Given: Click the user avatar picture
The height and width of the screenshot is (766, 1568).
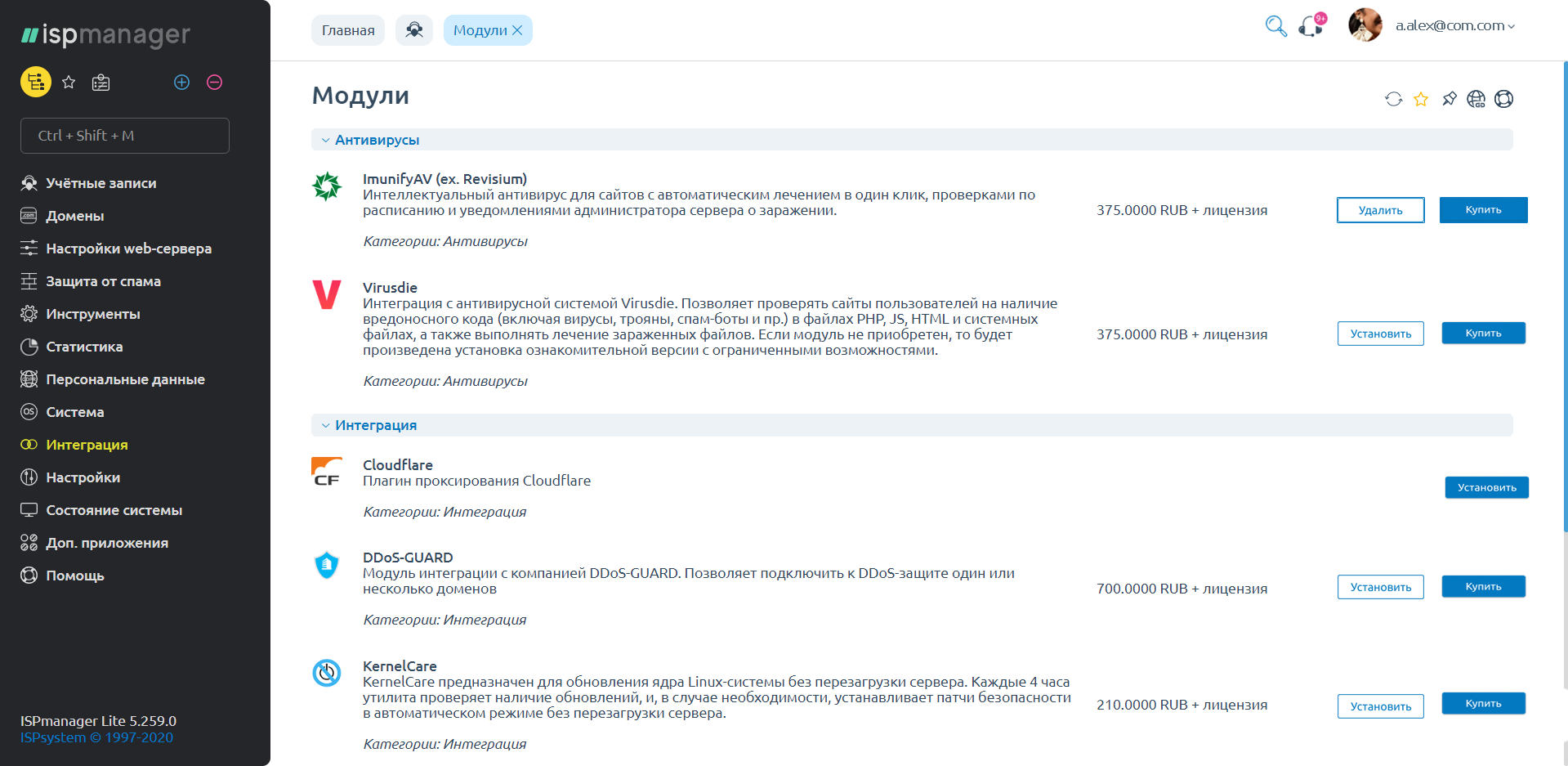Looking at the screenshot, I should pyautogui.click(x=1365, y=25).
